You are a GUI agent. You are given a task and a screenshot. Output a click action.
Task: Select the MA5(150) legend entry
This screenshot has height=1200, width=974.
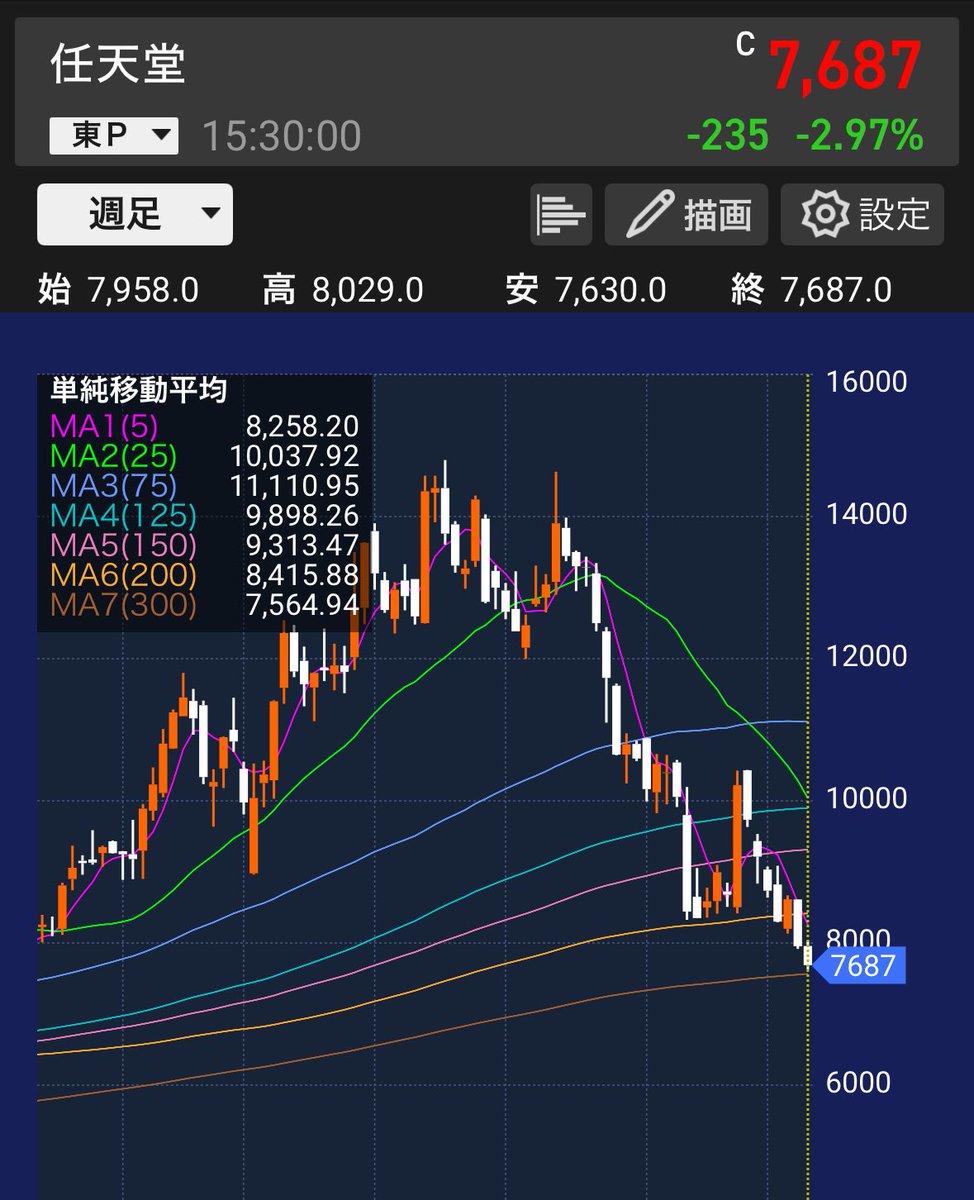click(123, 546)
